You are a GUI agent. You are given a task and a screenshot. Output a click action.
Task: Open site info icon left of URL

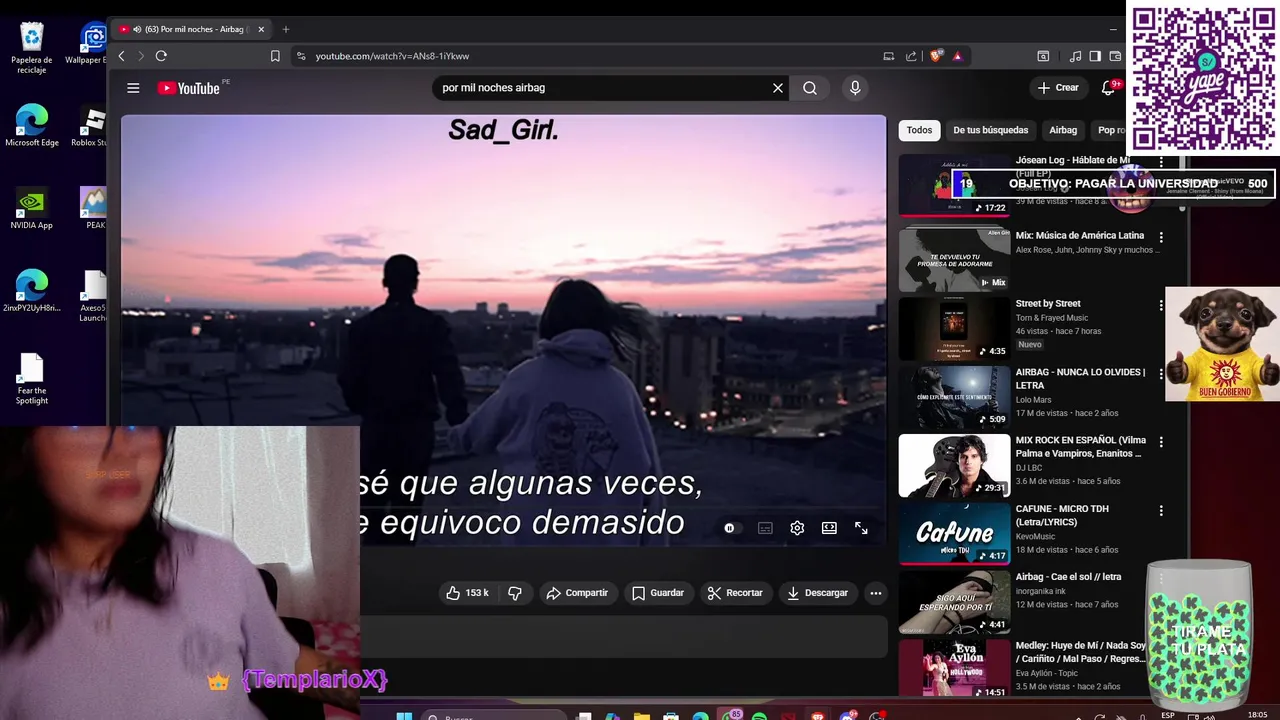pyautogui.click(x=301, y=56)
